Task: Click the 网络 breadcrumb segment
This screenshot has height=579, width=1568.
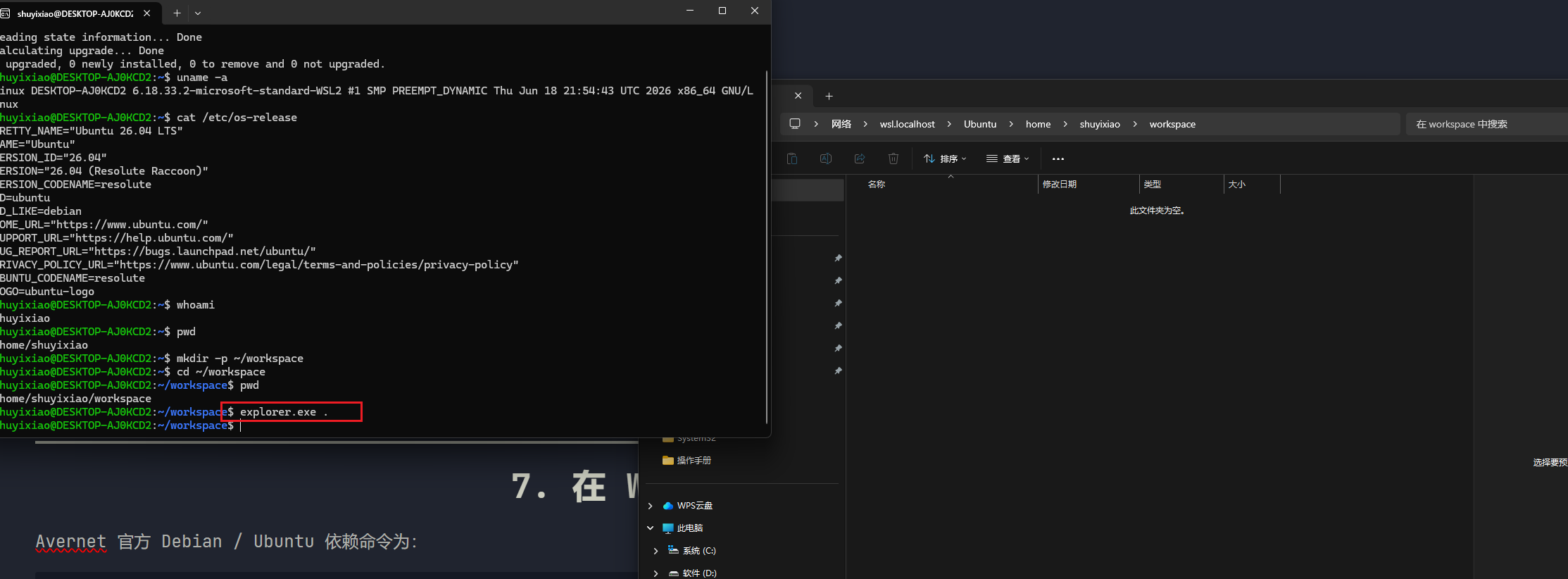Action: [841, 124]
